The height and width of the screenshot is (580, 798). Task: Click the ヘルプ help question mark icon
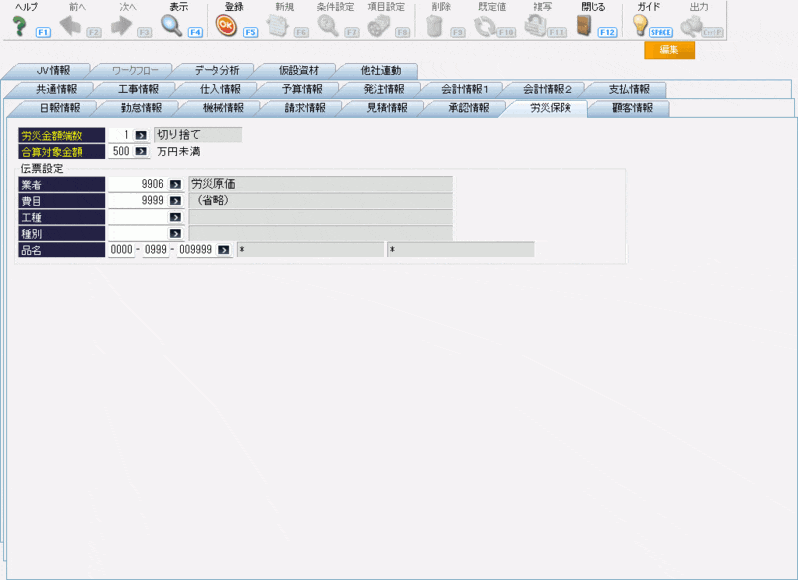click(18, 26)
